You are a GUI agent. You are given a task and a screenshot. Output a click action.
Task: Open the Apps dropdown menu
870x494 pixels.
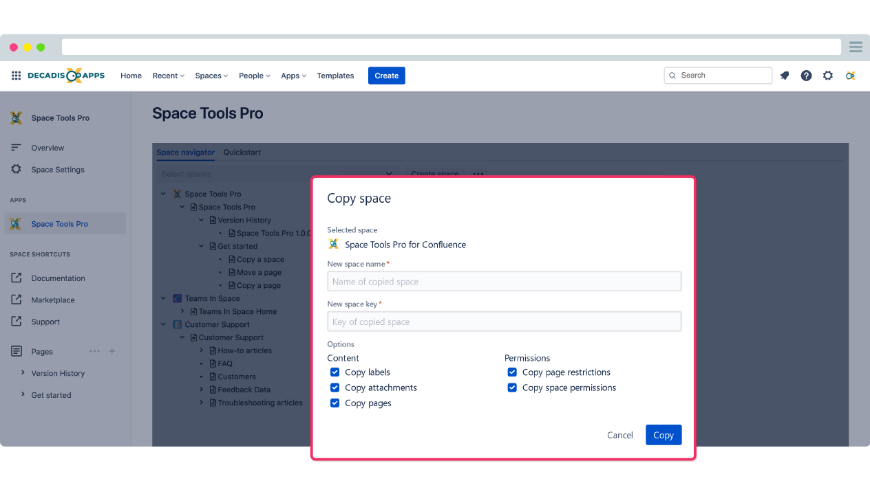coord(293,75)
